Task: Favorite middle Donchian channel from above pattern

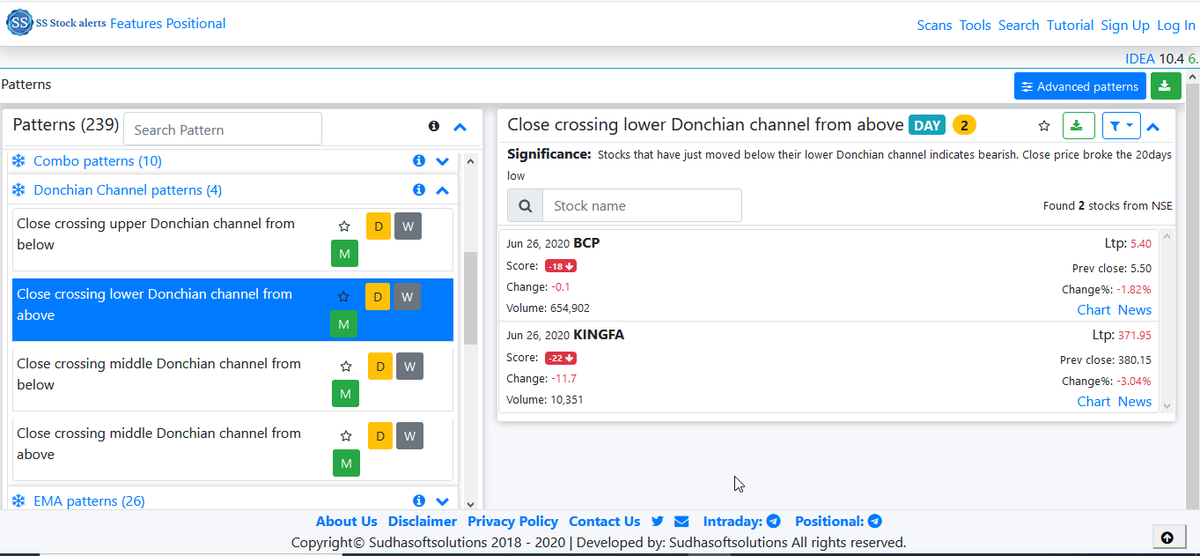Action: [x=345, y=437]
